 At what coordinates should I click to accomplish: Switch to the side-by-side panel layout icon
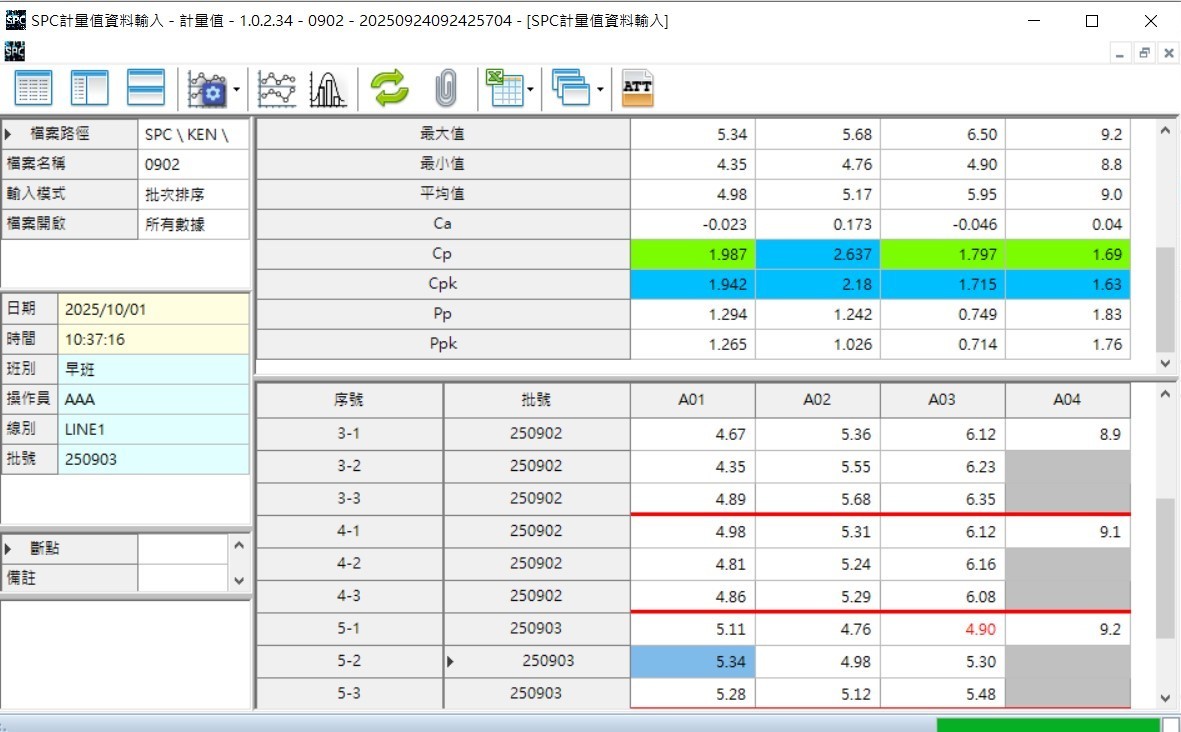[x=89, y=88]
